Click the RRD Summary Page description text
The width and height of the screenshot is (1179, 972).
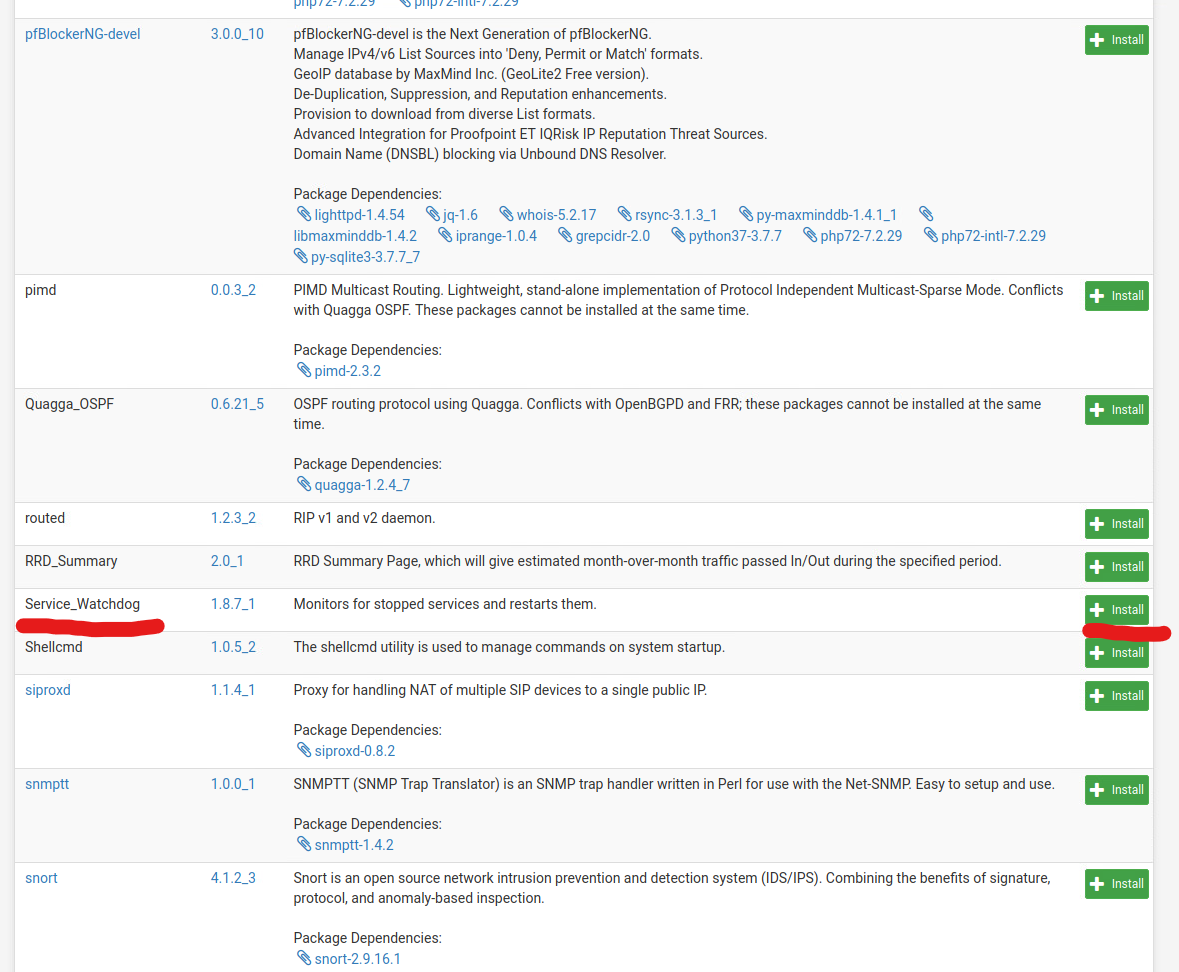pos(647,561)
